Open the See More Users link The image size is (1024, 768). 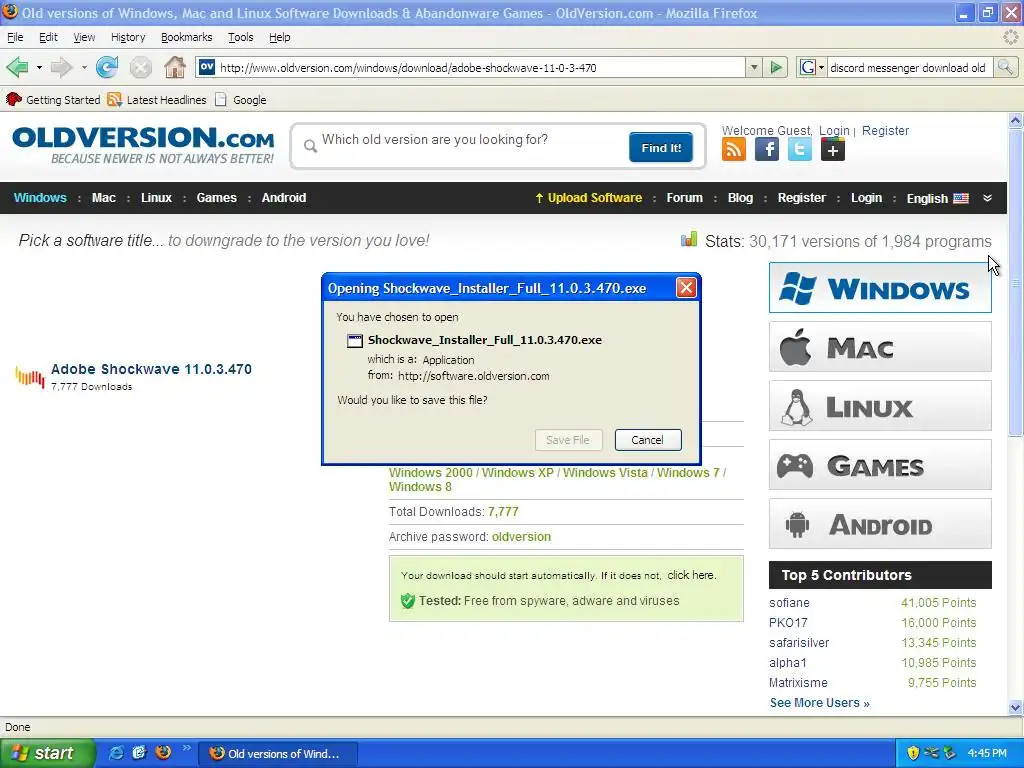coord(820,703)
